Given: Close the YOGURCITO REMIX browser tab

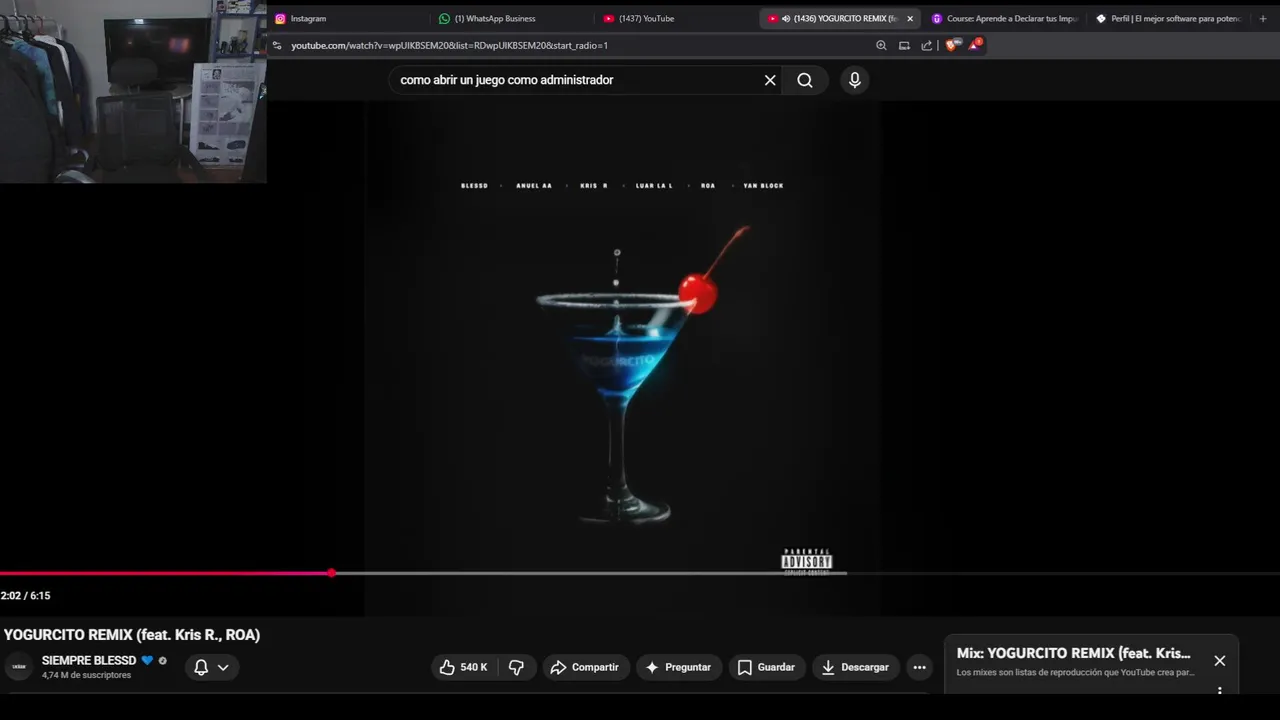Looking at the screenshot, I should pos(910,18).
